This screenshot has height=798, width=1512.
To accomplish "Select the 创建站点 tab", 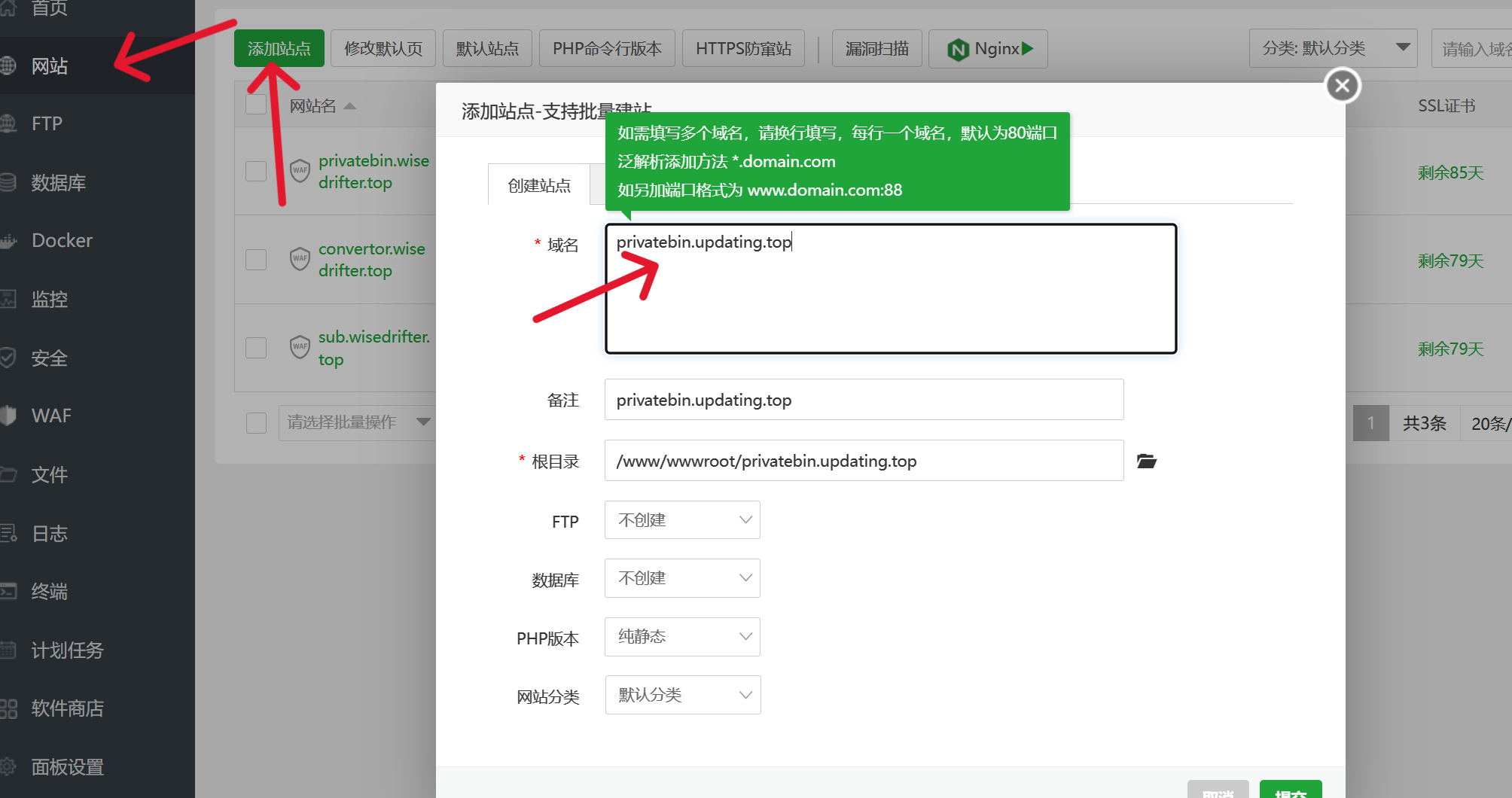I will pyautogui.click(x=539, y=185).
